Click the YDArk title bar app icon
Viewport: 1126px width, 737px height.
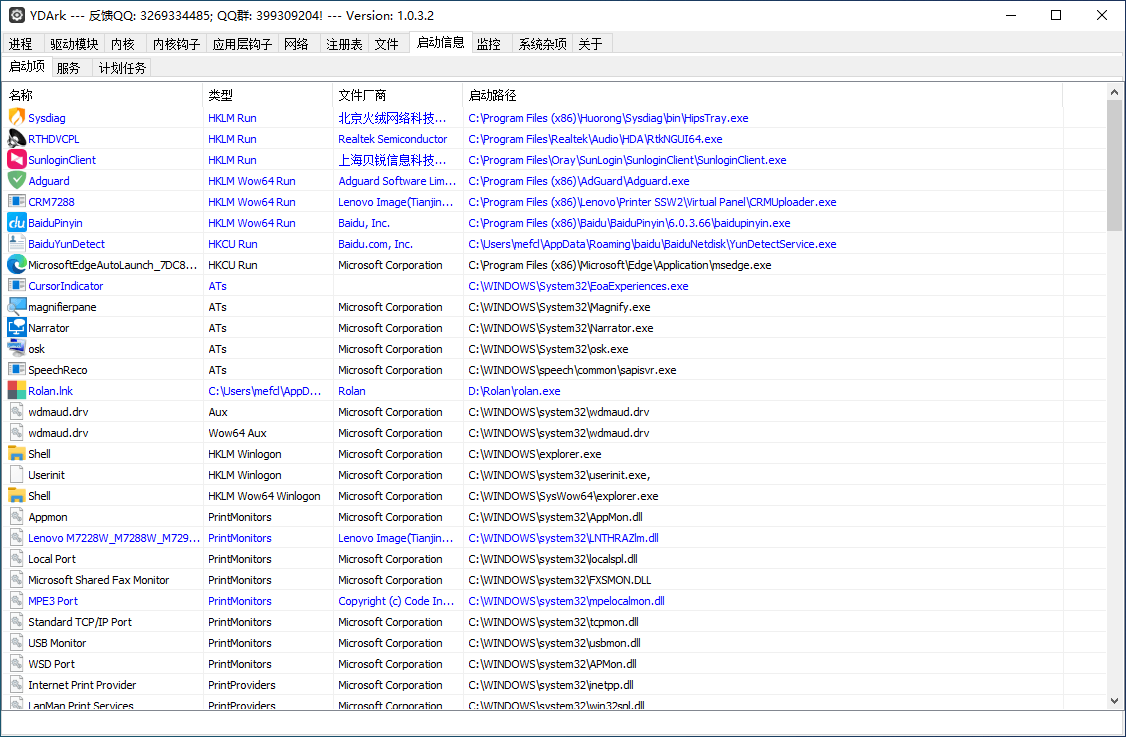pyautogui.click(x=16, y=15)
